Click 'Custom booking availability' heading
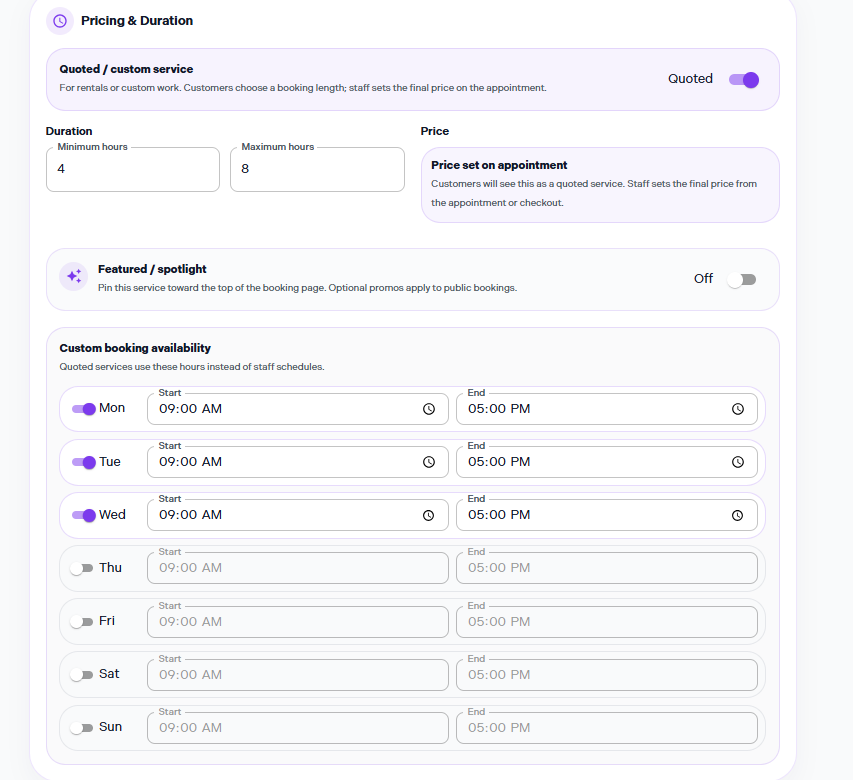 135,348
